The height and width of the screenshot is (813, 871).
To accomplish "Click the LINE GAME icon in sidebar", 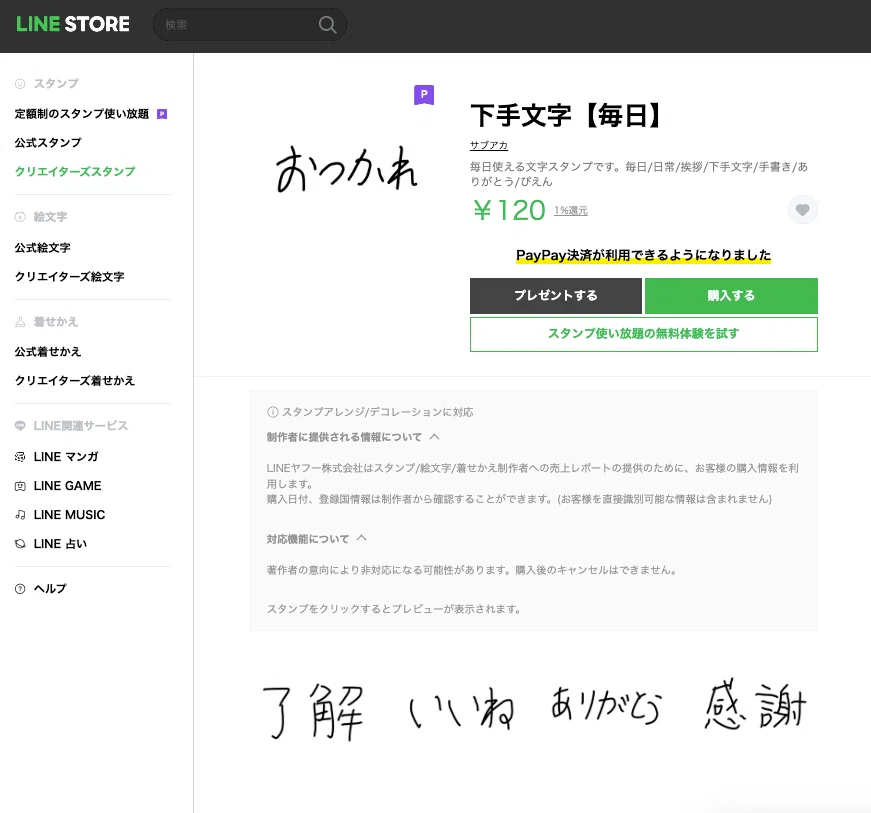I will click(20, 486).
